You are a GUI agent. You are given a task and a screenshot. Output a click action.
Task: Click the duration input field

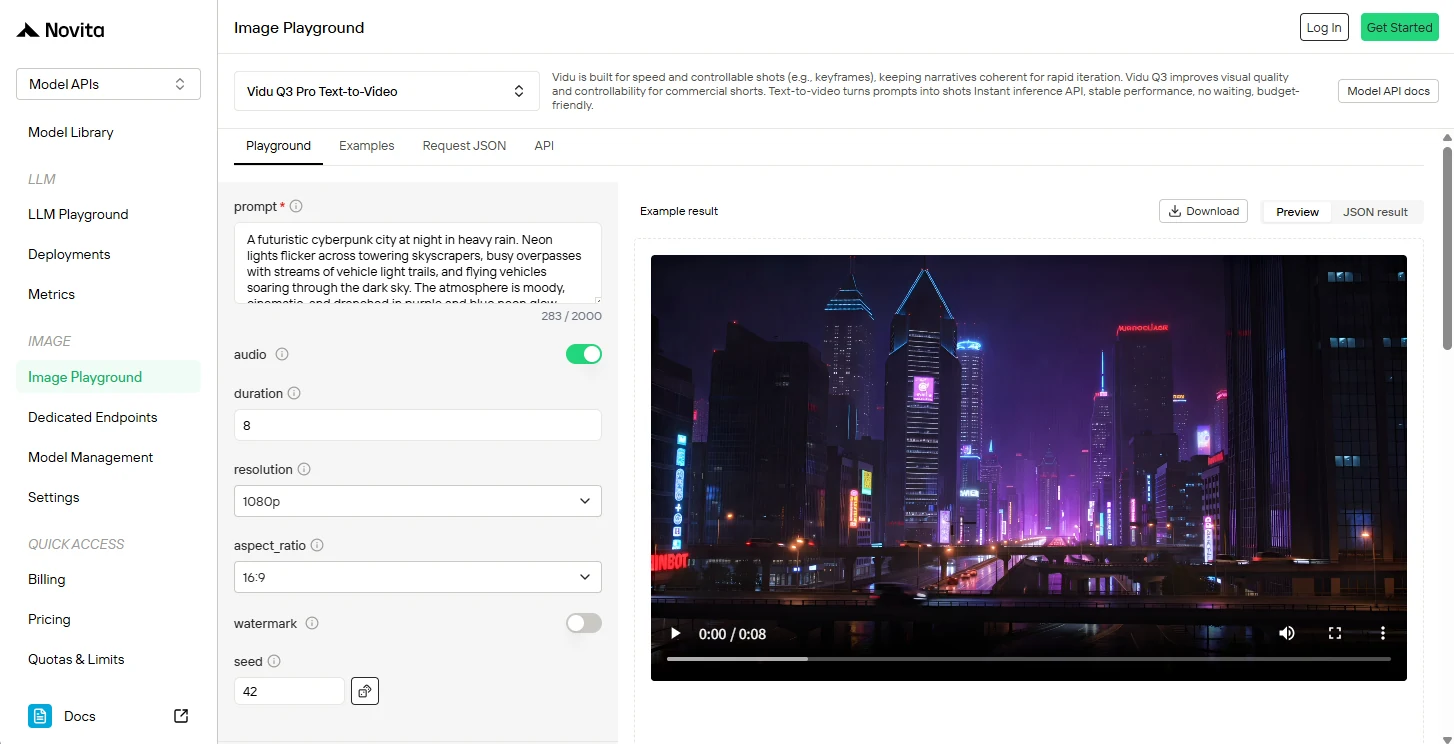tap(418, 425)
